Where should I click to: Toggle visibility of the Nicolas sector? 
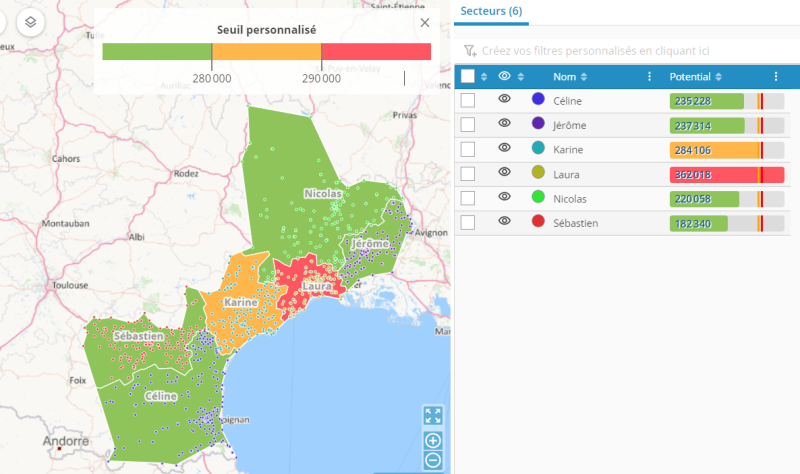coord(505,197)
